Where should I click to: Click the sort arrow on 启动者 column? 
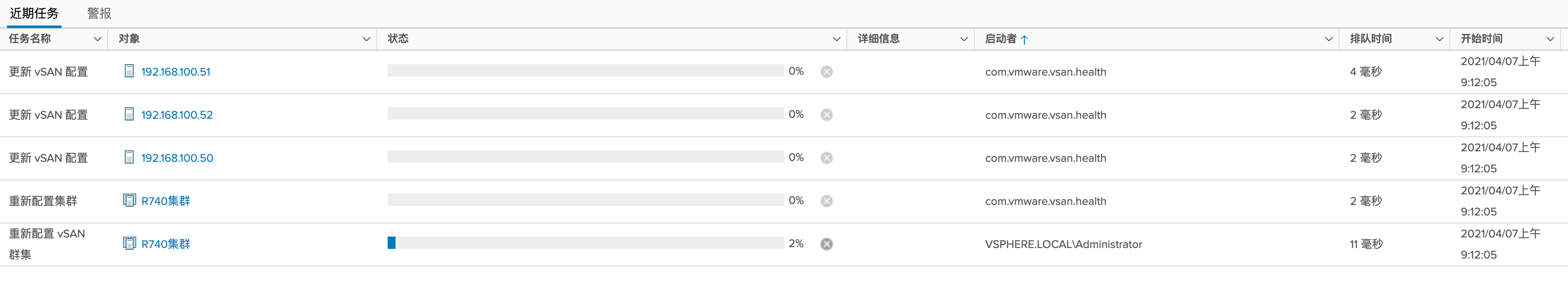coord(1024,40)
